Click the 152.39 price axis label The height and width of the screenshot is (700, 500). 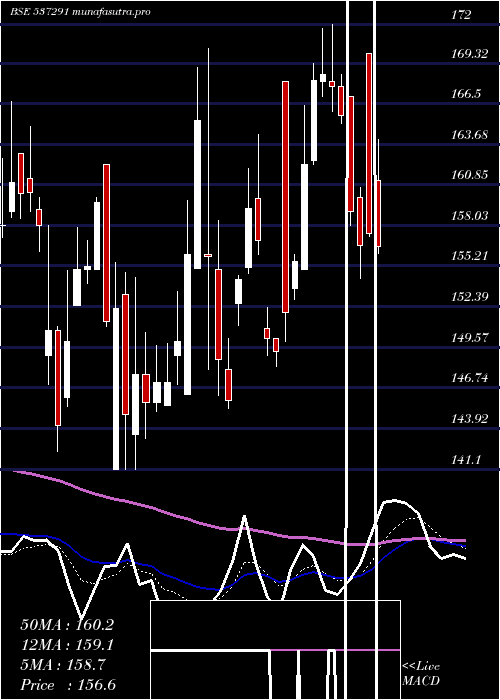click(x=469, y=296)
